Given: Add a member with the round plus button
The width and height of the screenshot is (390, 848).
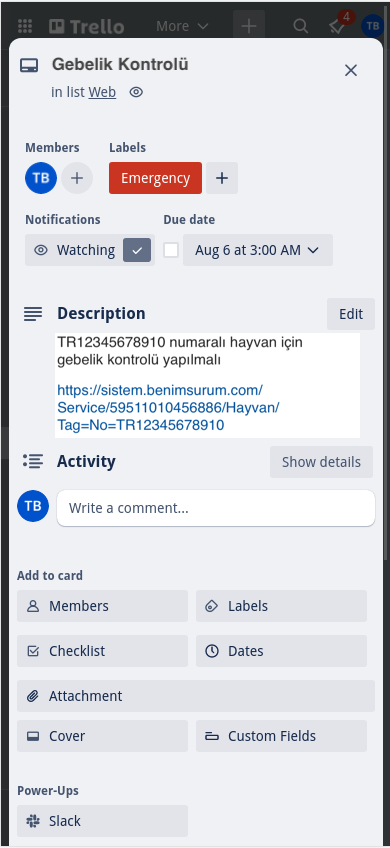Looking at the screenshot, I should click(77, 178).
